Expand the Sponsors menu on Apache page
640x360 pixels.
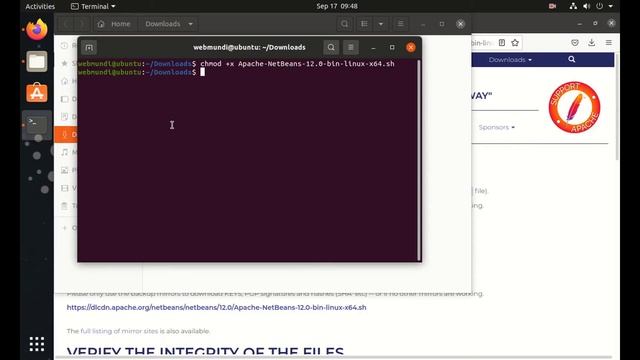497,127
